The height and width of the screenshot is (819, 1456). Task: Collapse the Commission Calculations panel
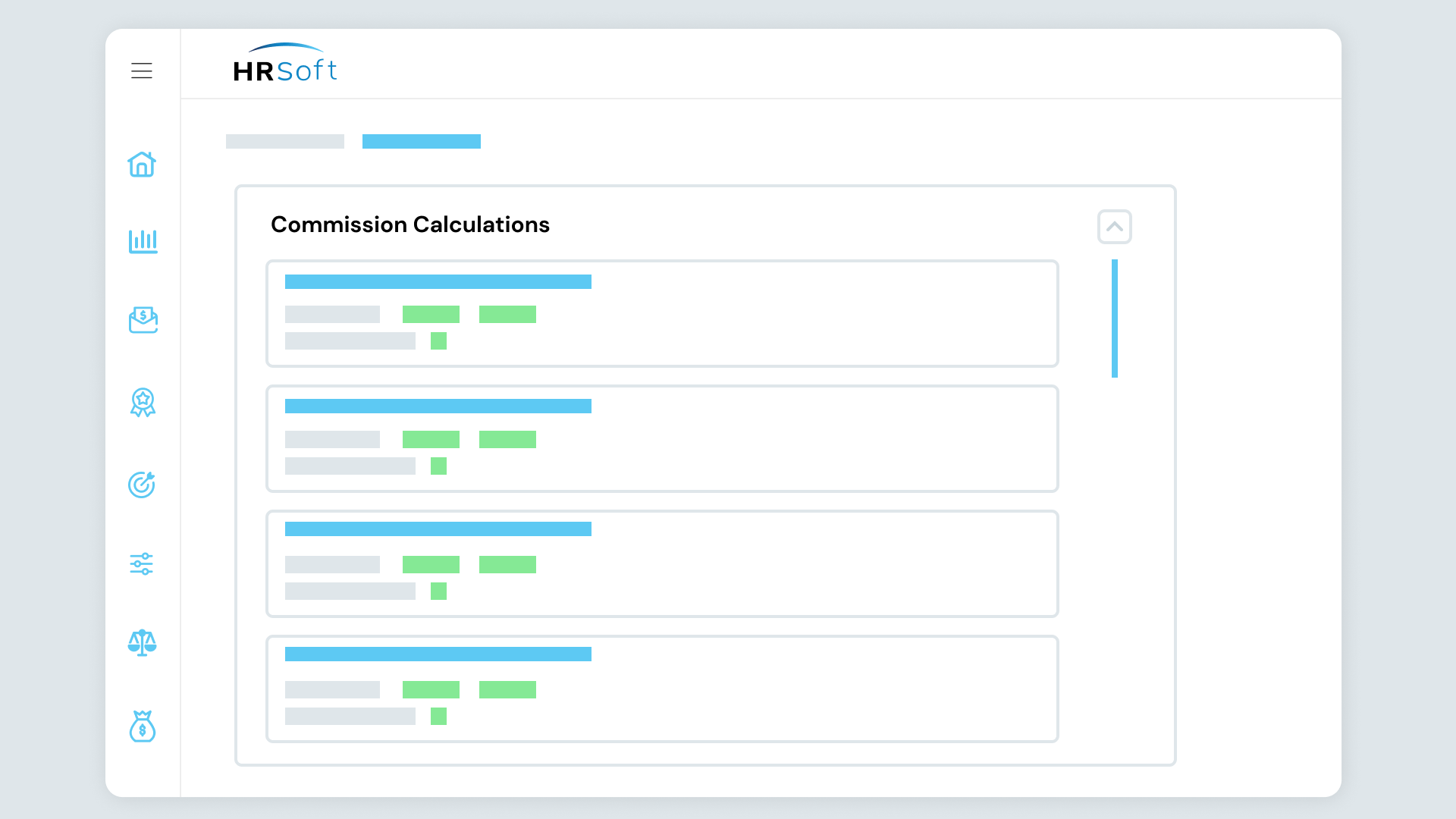(1114, 227)
